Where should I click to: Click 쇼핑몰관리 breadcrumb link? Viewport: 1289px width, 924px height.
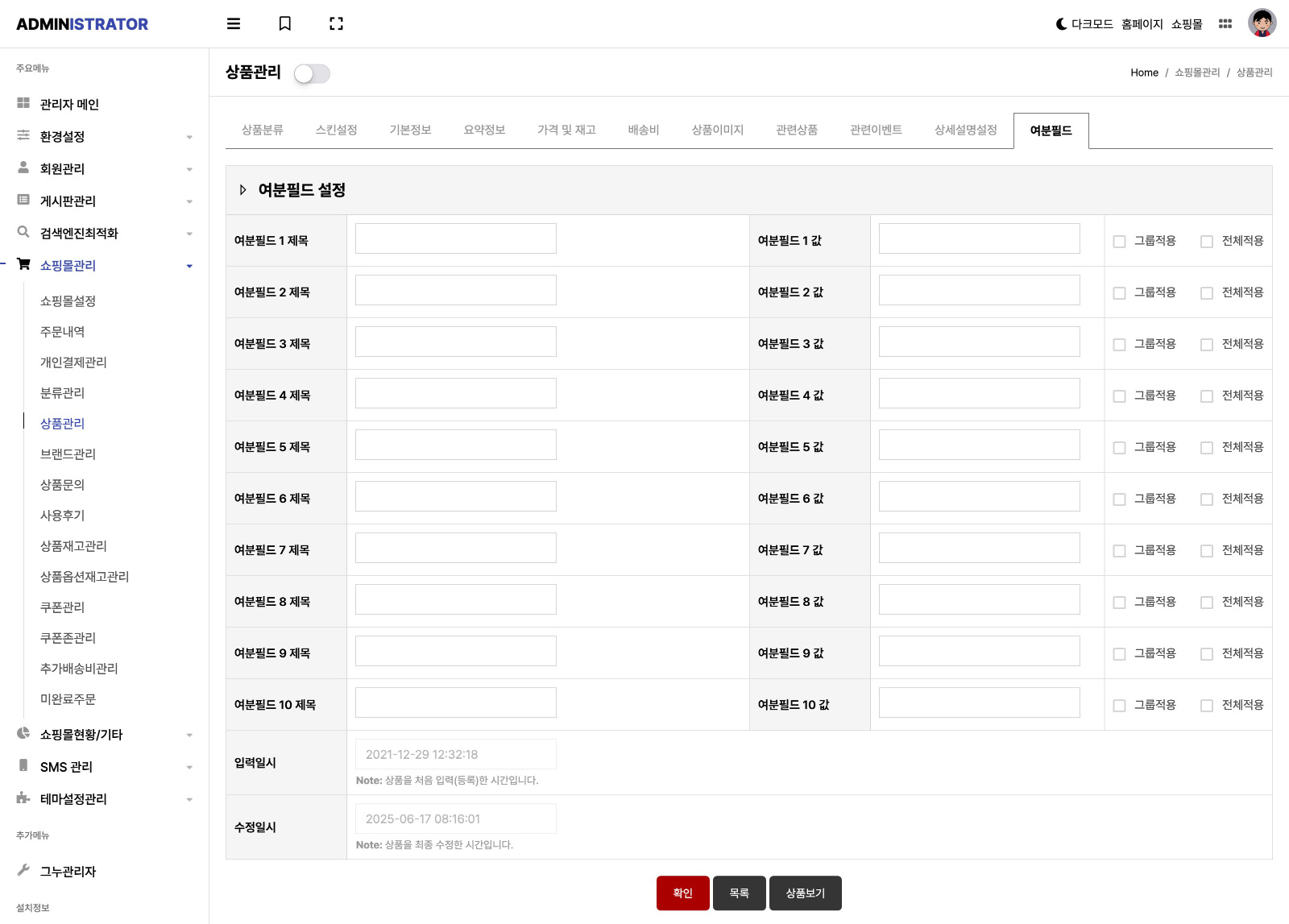point(1197,73)
